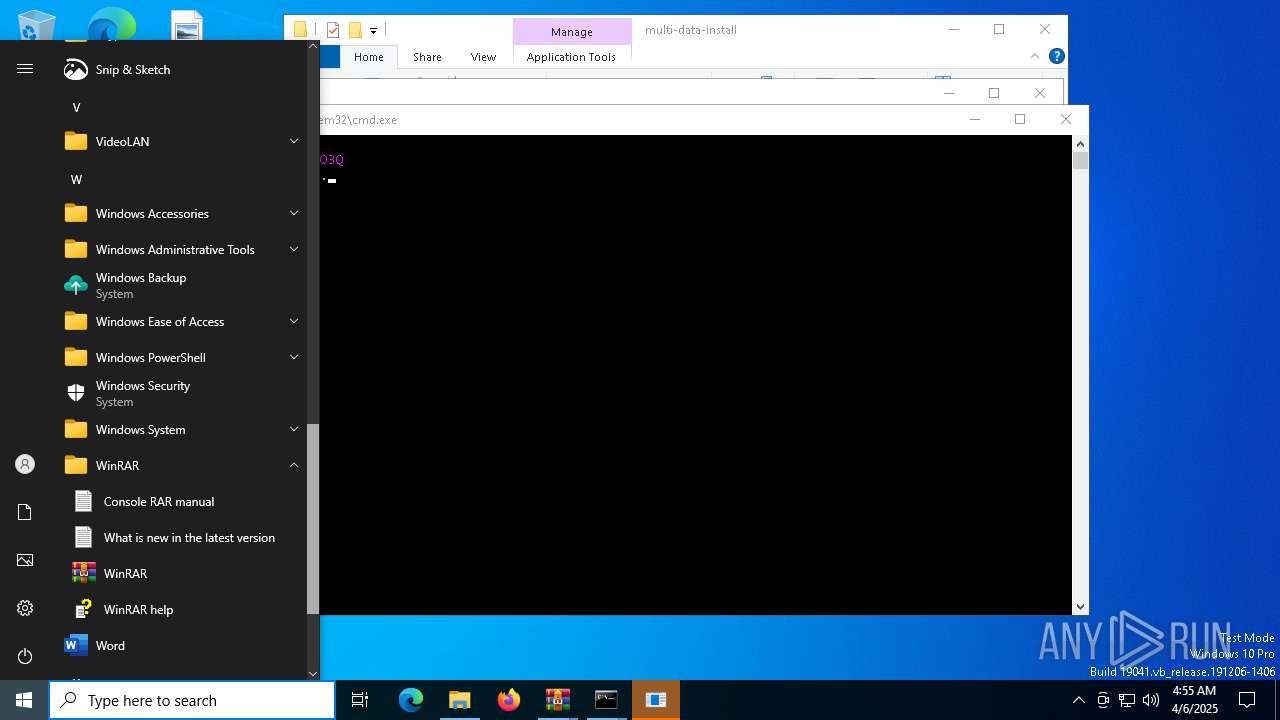Screen dimensions: 1280x720
Task: Open Quick Access Toolbar customize dropdown
Action: (373, 31)
